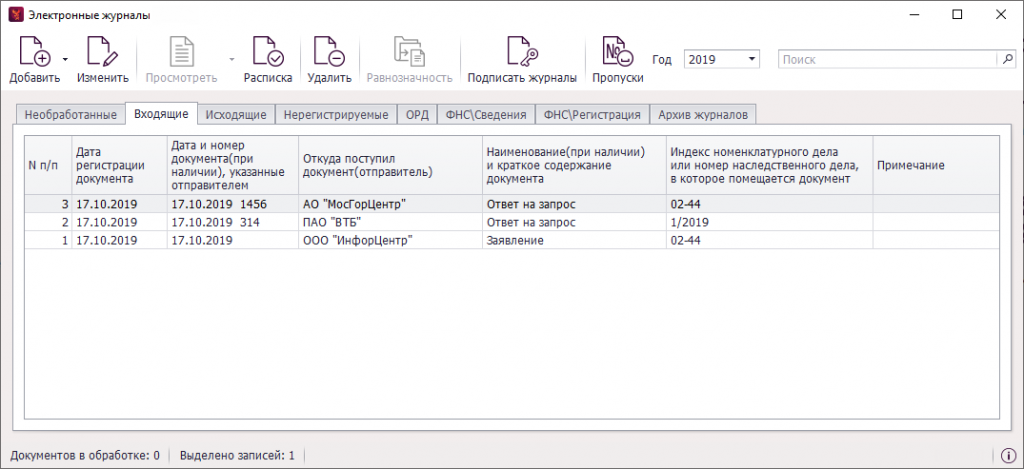Open the ФНС\Регистрация tab
Viewport: 1024px width, 469px height.
point(593,115)
